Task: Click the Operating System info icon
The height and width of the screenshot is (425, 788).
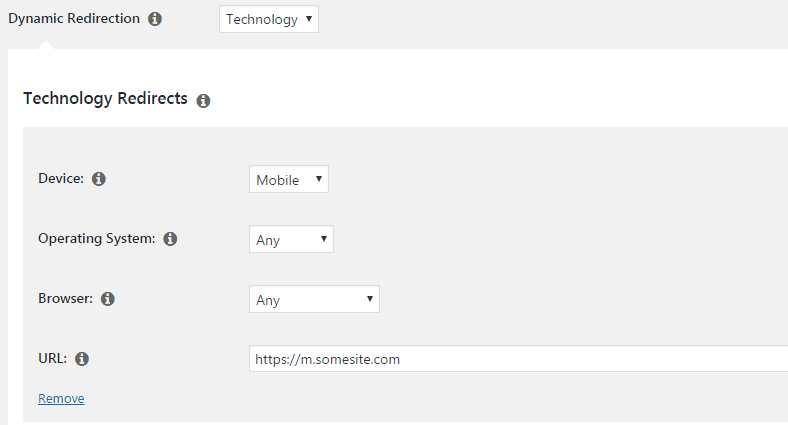Action: point(170,239)
